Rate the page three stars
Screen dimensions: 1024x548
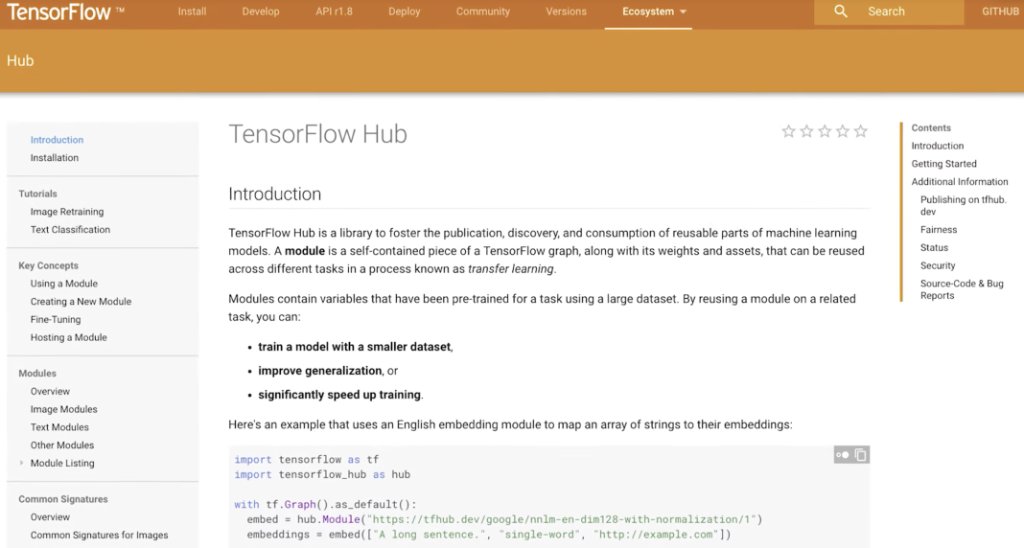[825, 131]
